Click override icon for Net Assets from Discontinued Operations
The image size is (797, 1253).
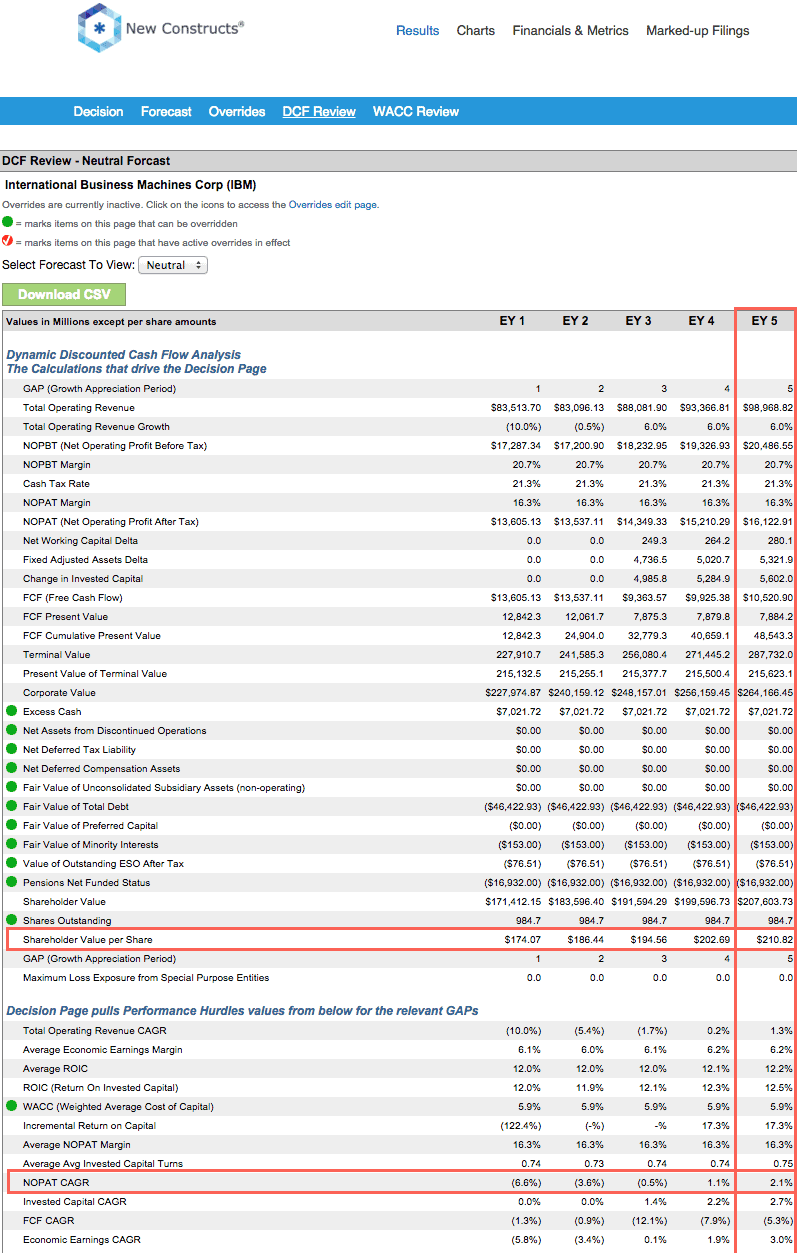[11, 730]
